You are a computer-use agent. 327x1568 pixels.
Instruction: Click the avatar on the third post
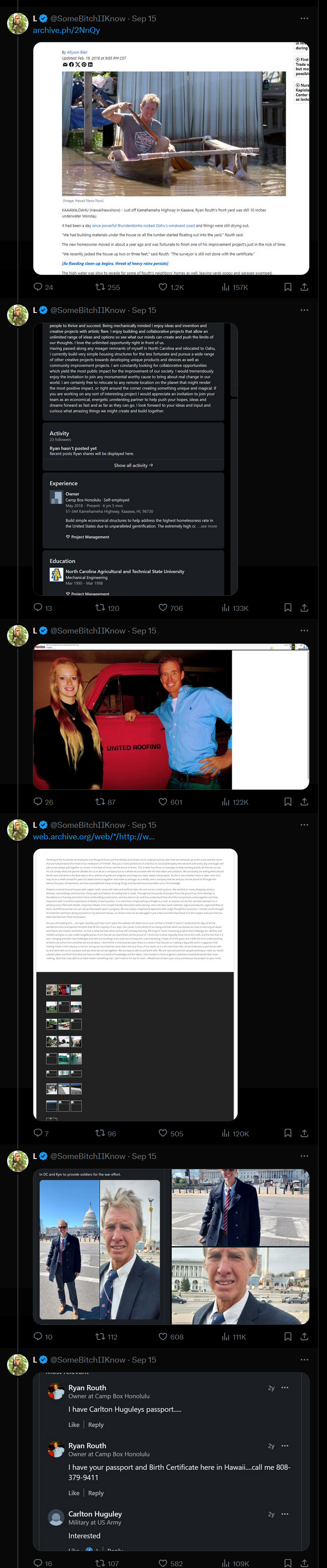pyautogui.click(x=18, y=635)
